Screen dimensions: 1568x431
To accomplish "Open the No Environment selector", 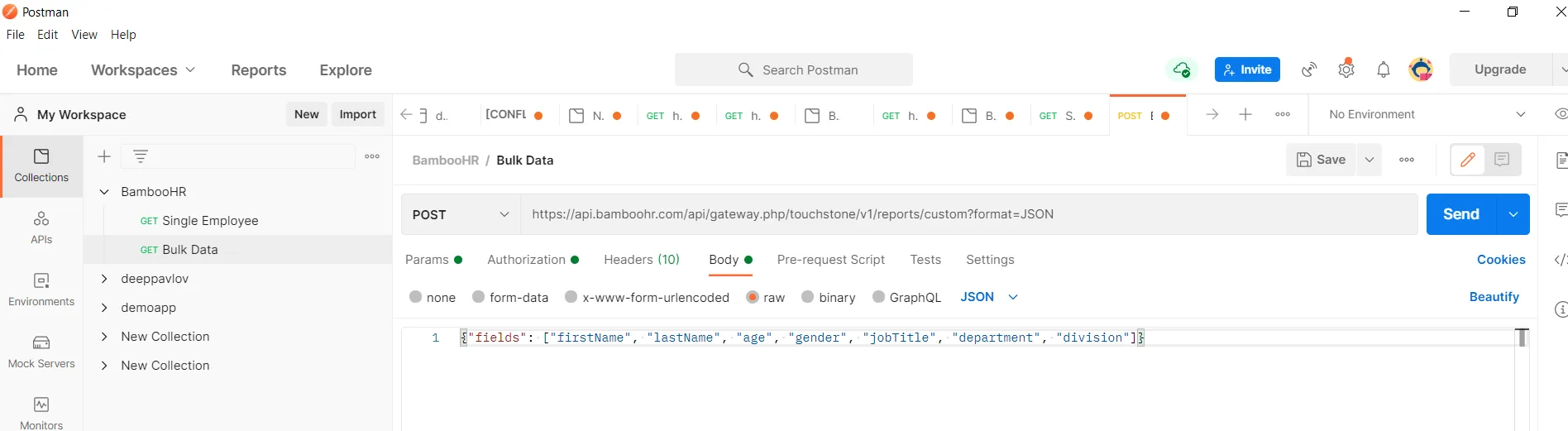I will tap(1427, 114).
